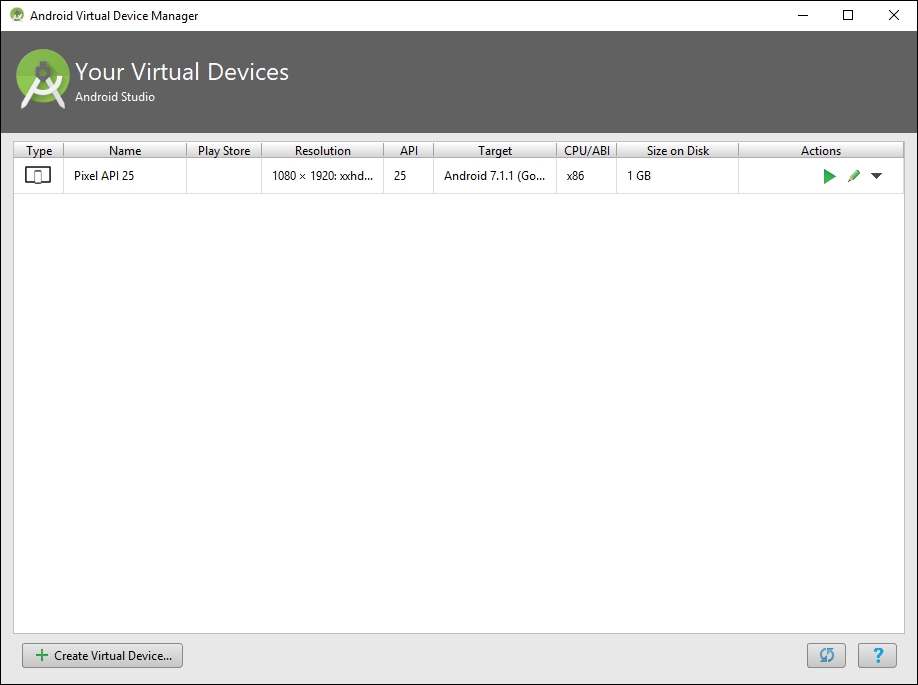The height and width of the screenshot is (685, 918).
Task: Edit the Pixel API 25 device
Action: (853, 176)
